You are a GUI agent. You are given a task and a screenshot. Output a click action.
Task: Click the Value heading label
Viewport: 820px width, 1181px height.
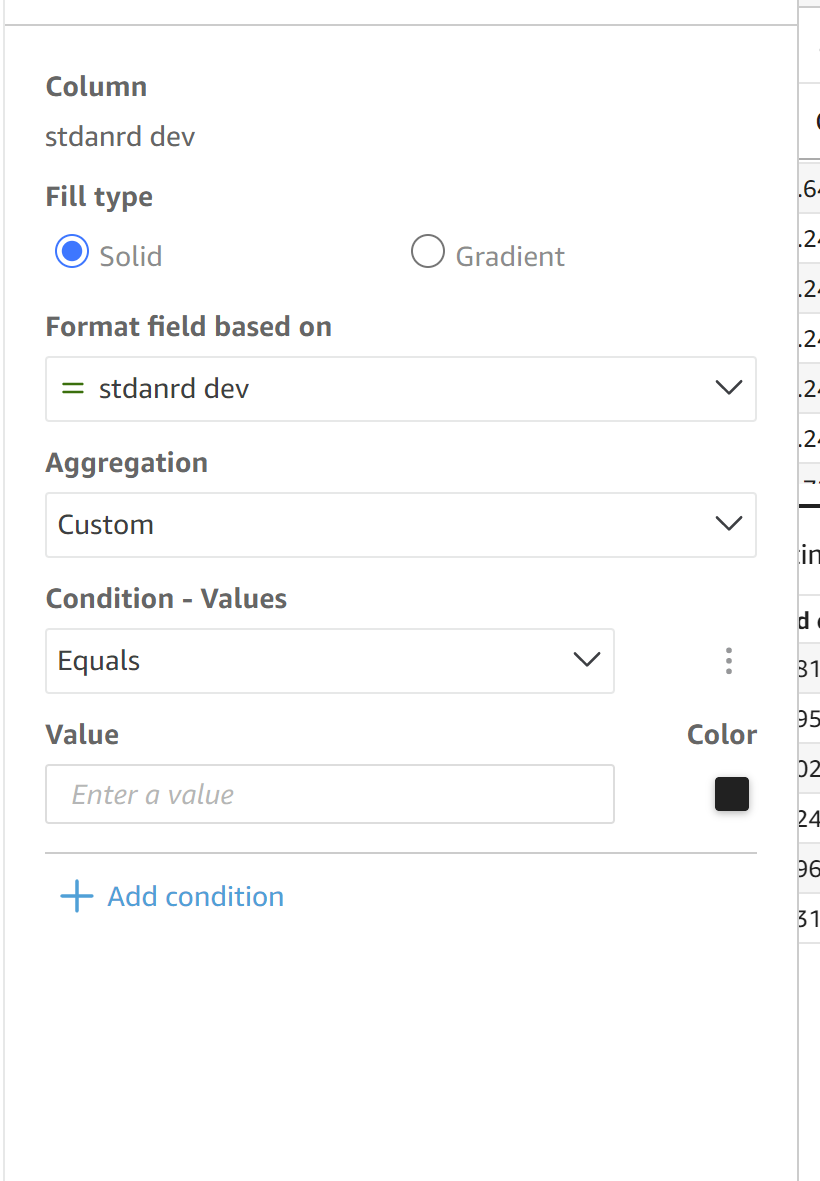tap(82, 734)
